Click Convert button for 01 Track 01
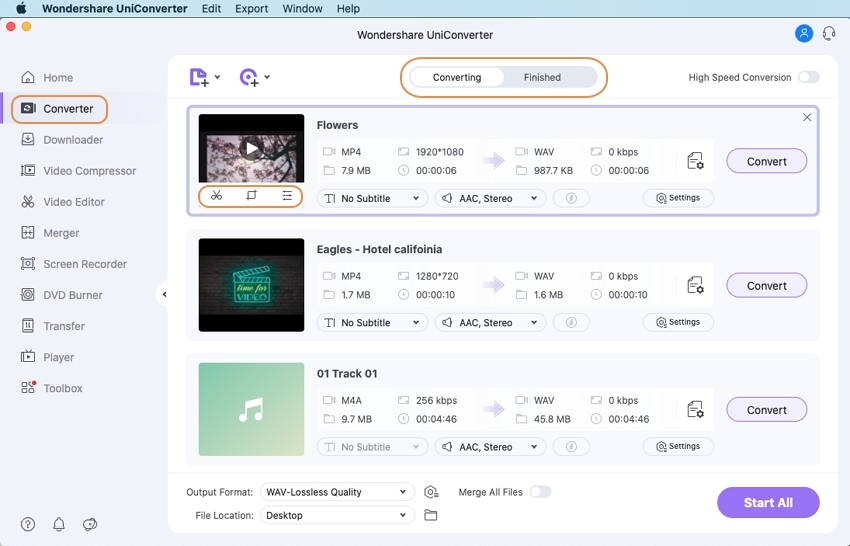The height and width of the screenshot is (546, 850). pos(766,410)
